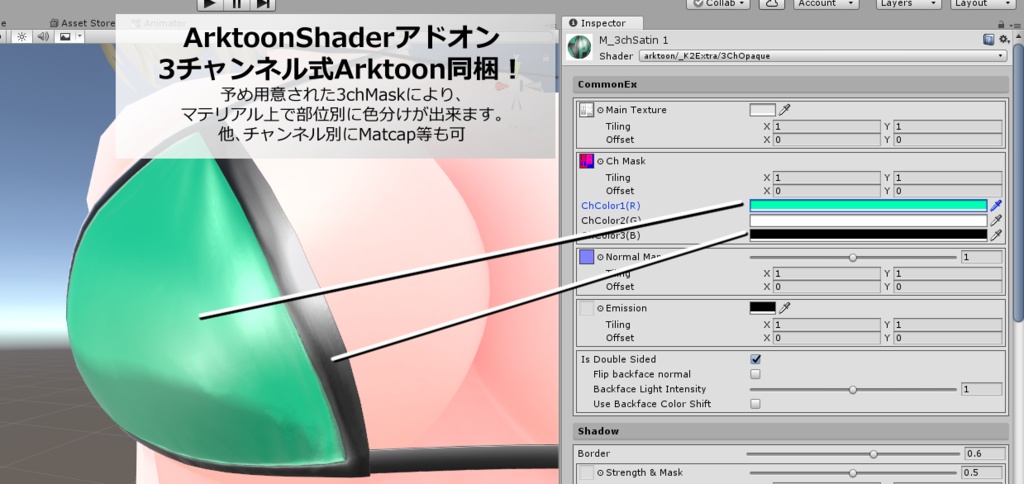
Task: Click Normal Map Offset X field
Action: 826,287
